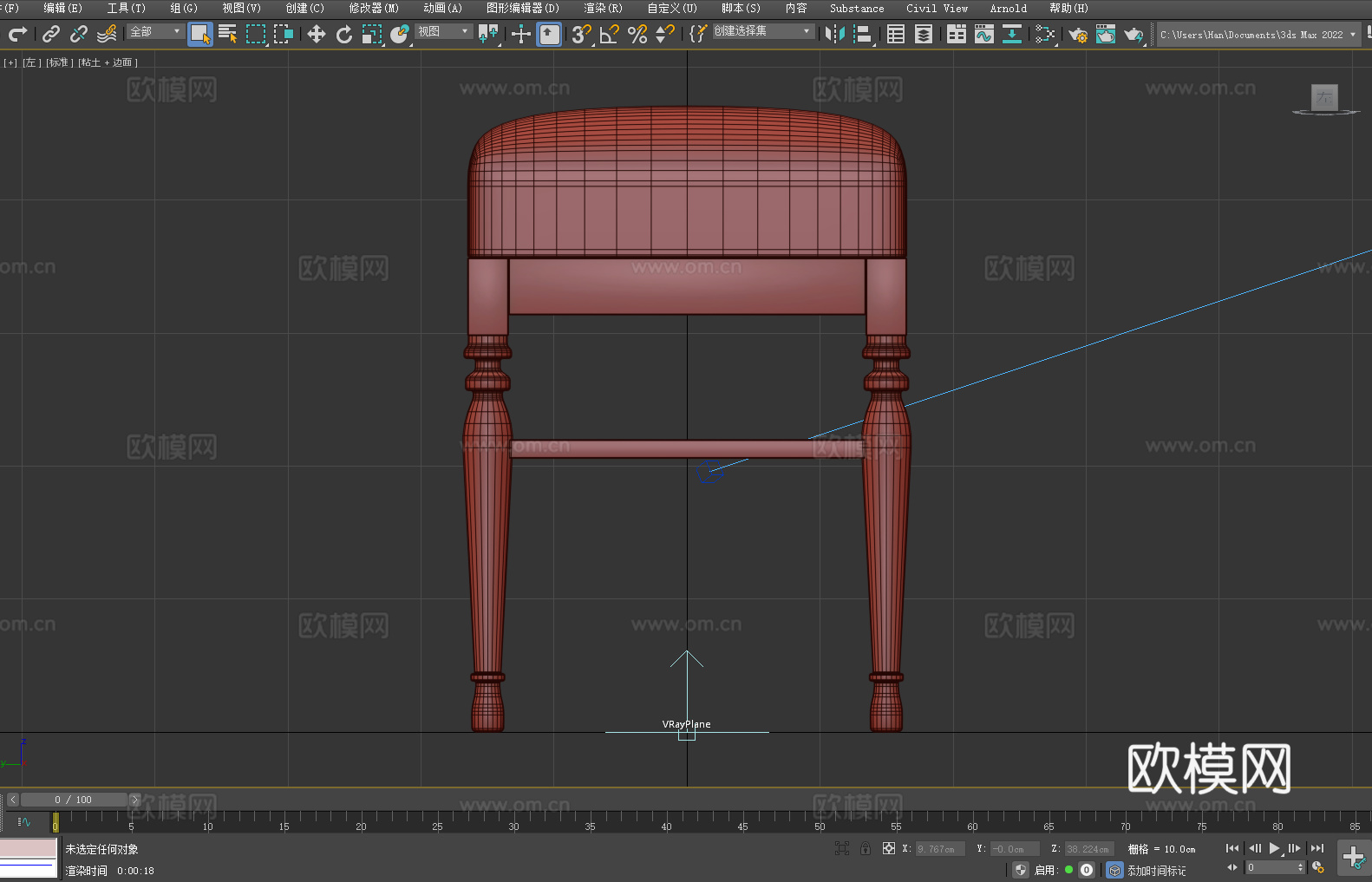Select the Scale tool
This screenshot has height=882, width=1372.
tap(372, 34)
